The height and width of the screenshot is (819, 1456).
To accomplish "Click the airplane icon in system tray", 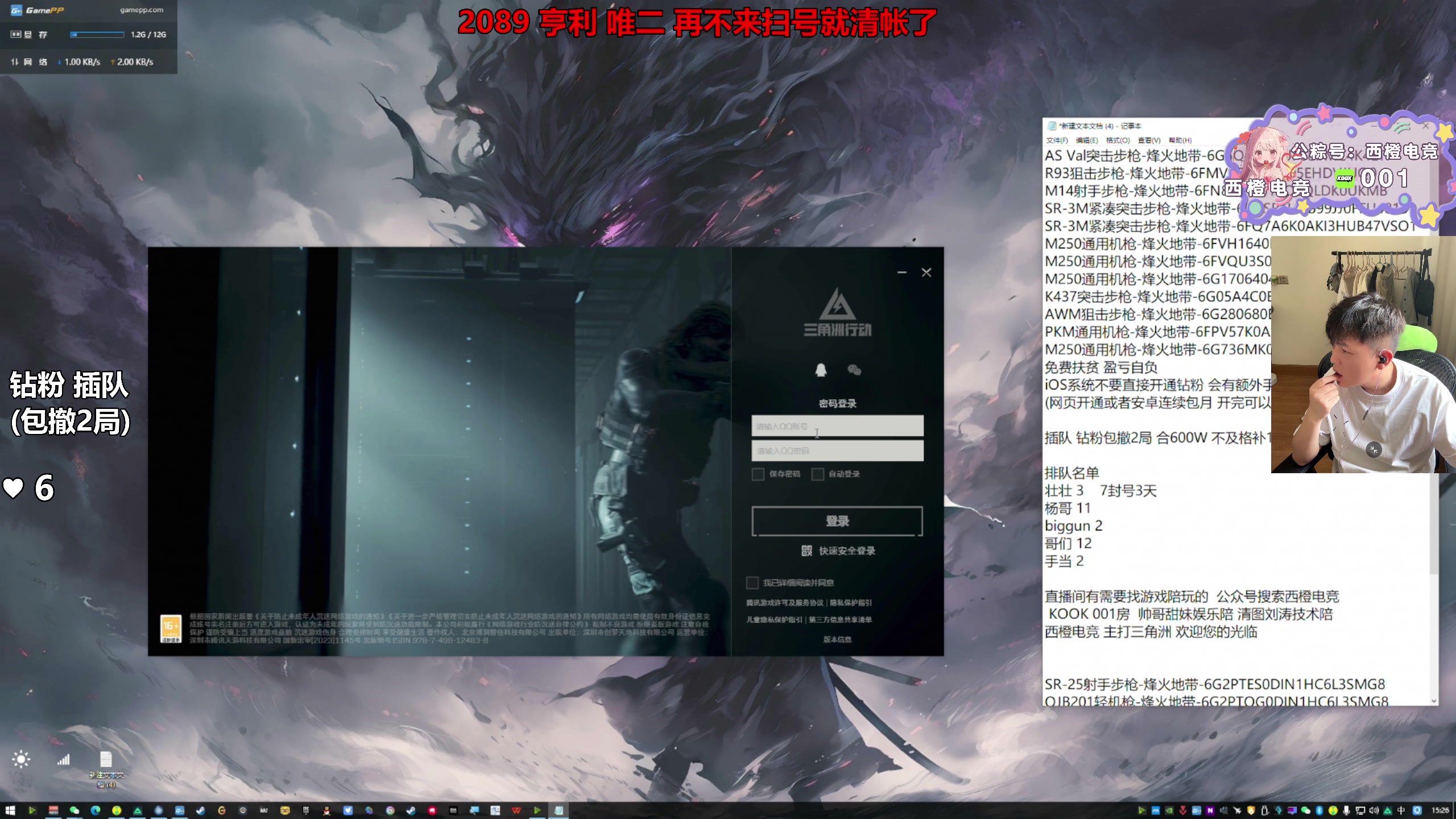I will 1237,810.
